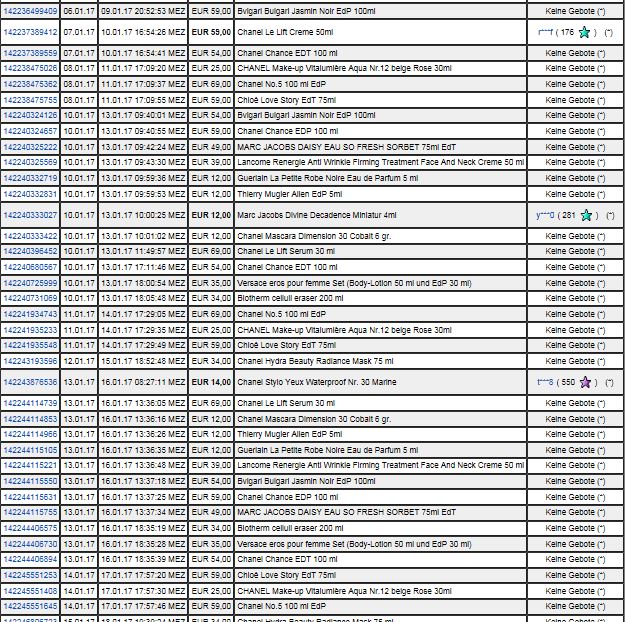The image size is (625, 622).
Task: Select item link 142244114853
Action: [x=30, y=419]
